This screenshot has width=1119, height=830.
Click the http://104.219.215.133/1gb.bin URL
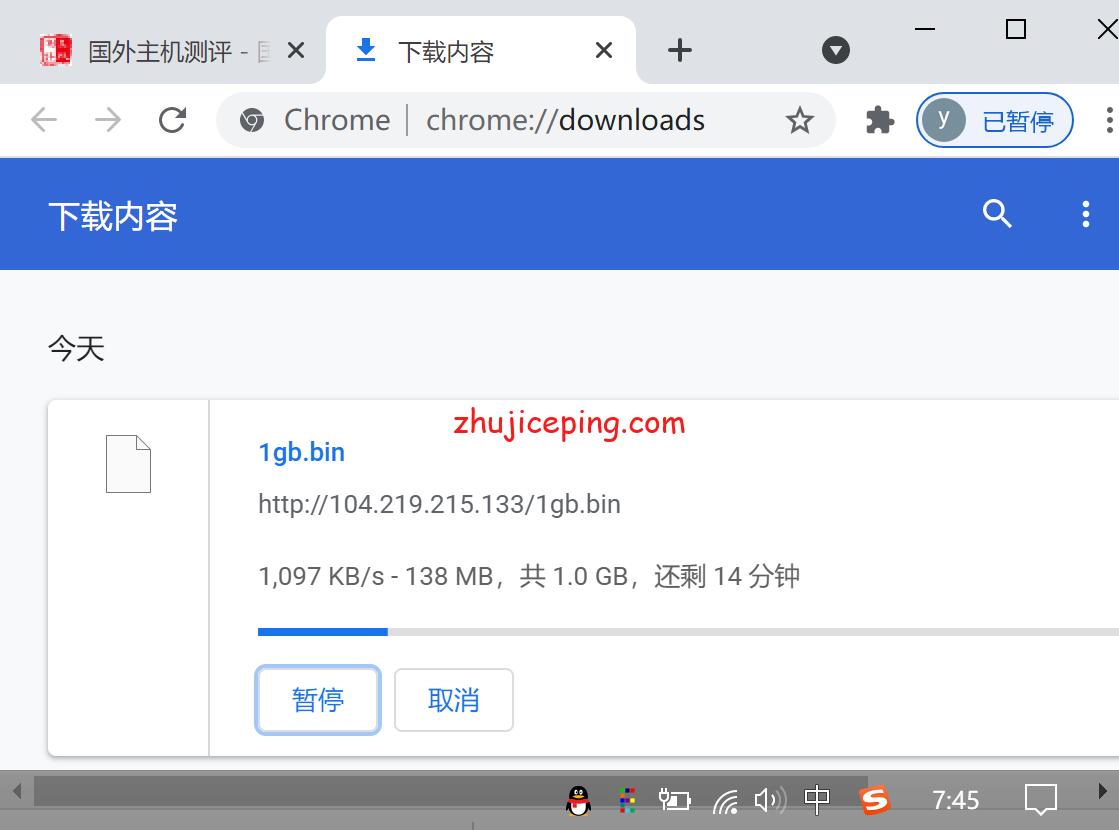440,505
